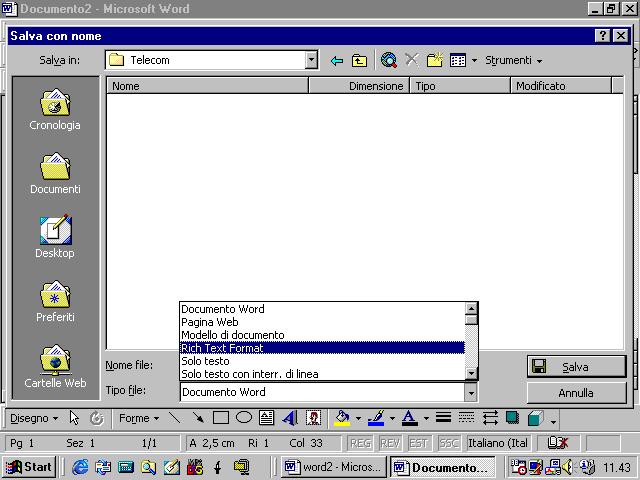Toggle REV track changes indicator

coord(390,443)
